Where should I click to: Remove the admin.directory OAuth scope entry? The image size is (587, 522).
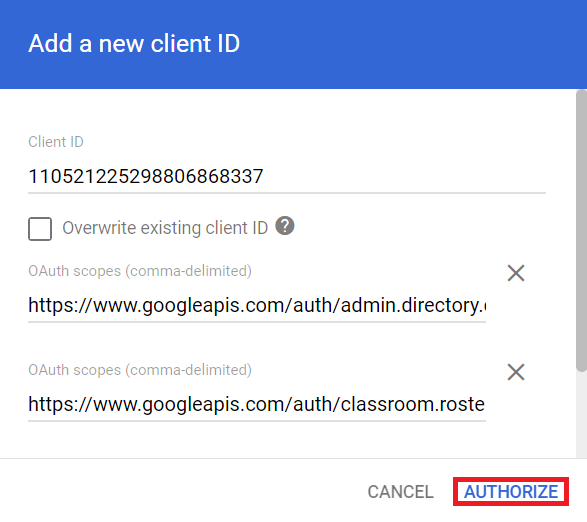516,273
